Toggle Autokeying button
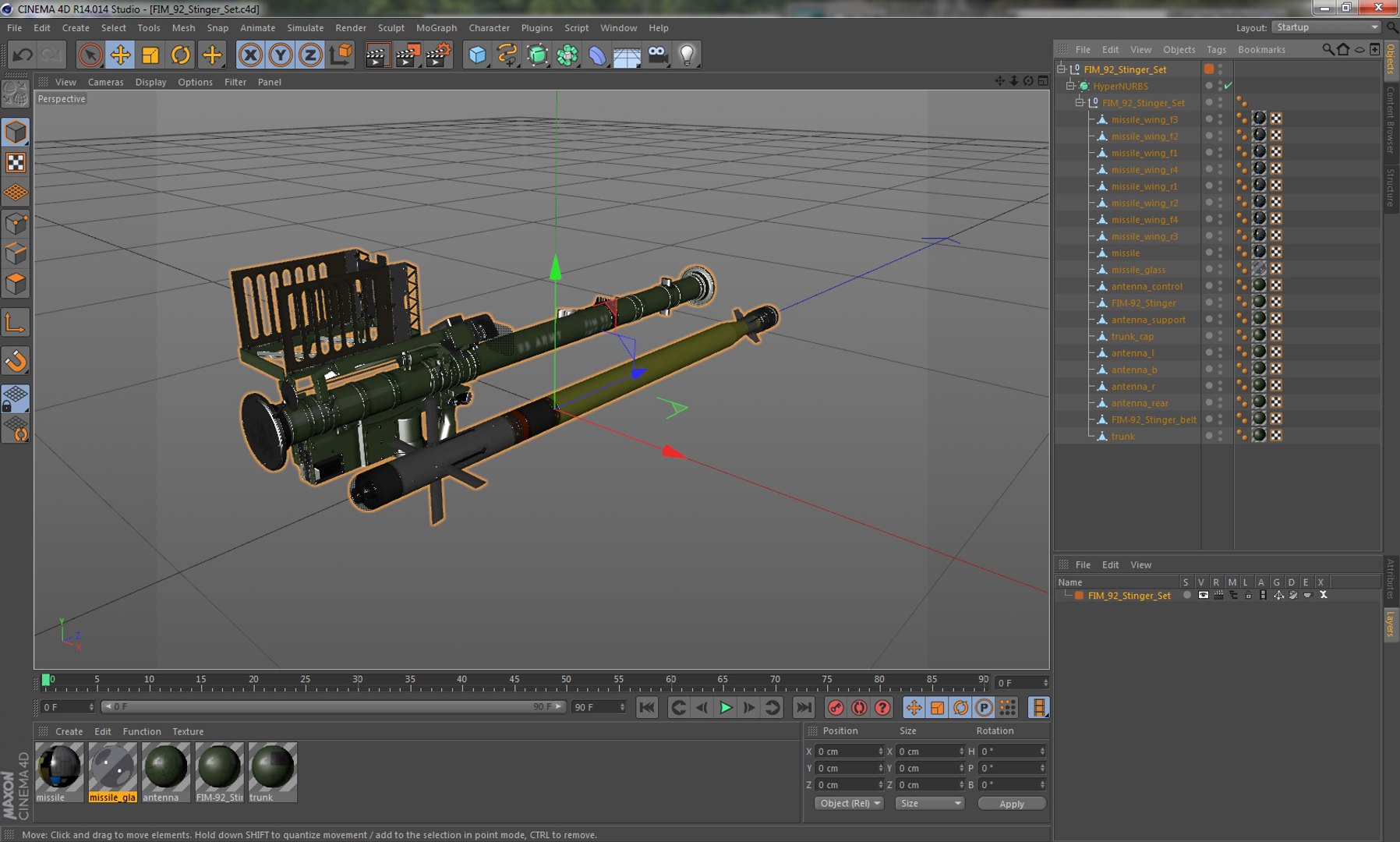Viewport: 1400px width, 842px height. coord(859,707)
